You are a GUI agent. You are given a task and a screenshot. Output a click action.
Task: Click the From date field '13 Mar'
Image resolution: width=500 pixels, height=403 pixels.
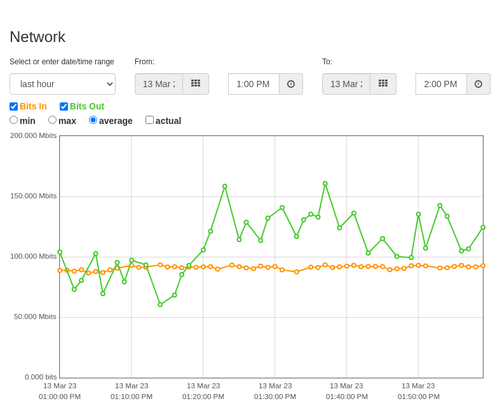[159, 84]
